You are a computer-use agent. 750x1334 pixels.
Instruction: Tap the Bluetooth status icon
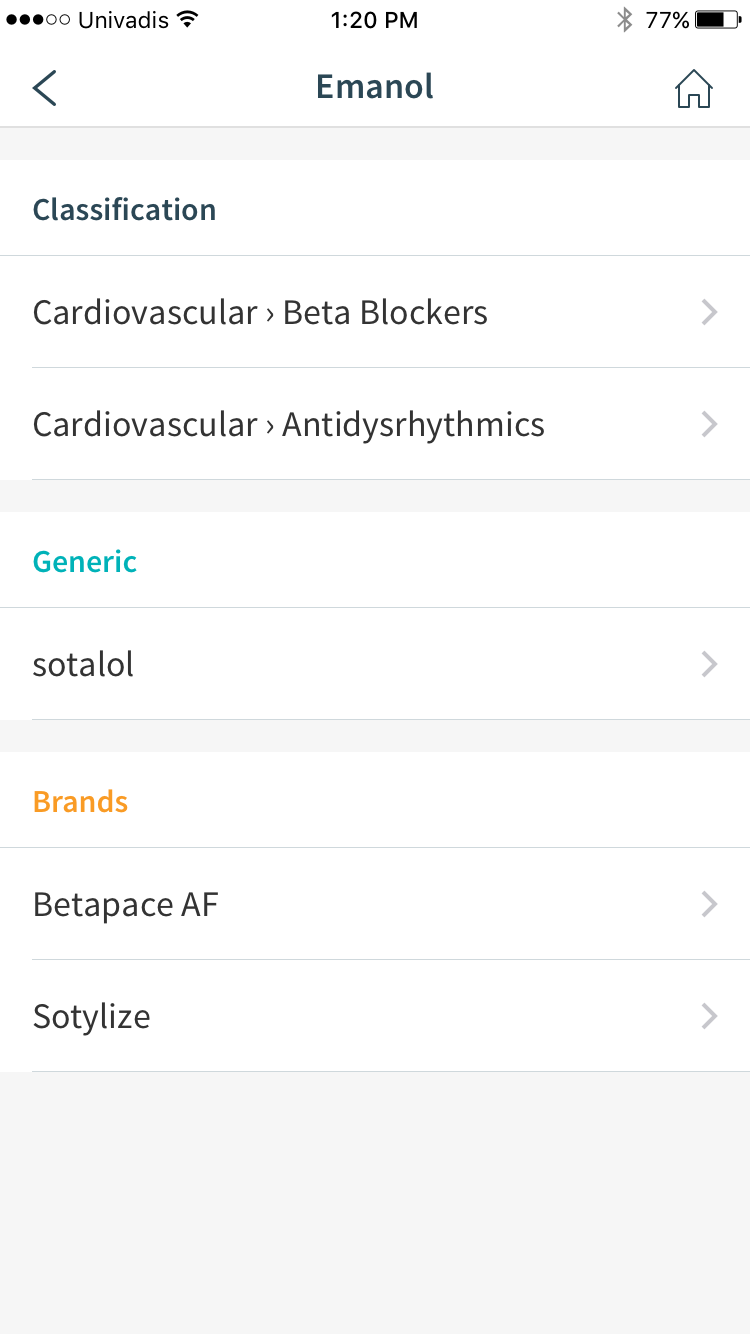click(625, 20)
